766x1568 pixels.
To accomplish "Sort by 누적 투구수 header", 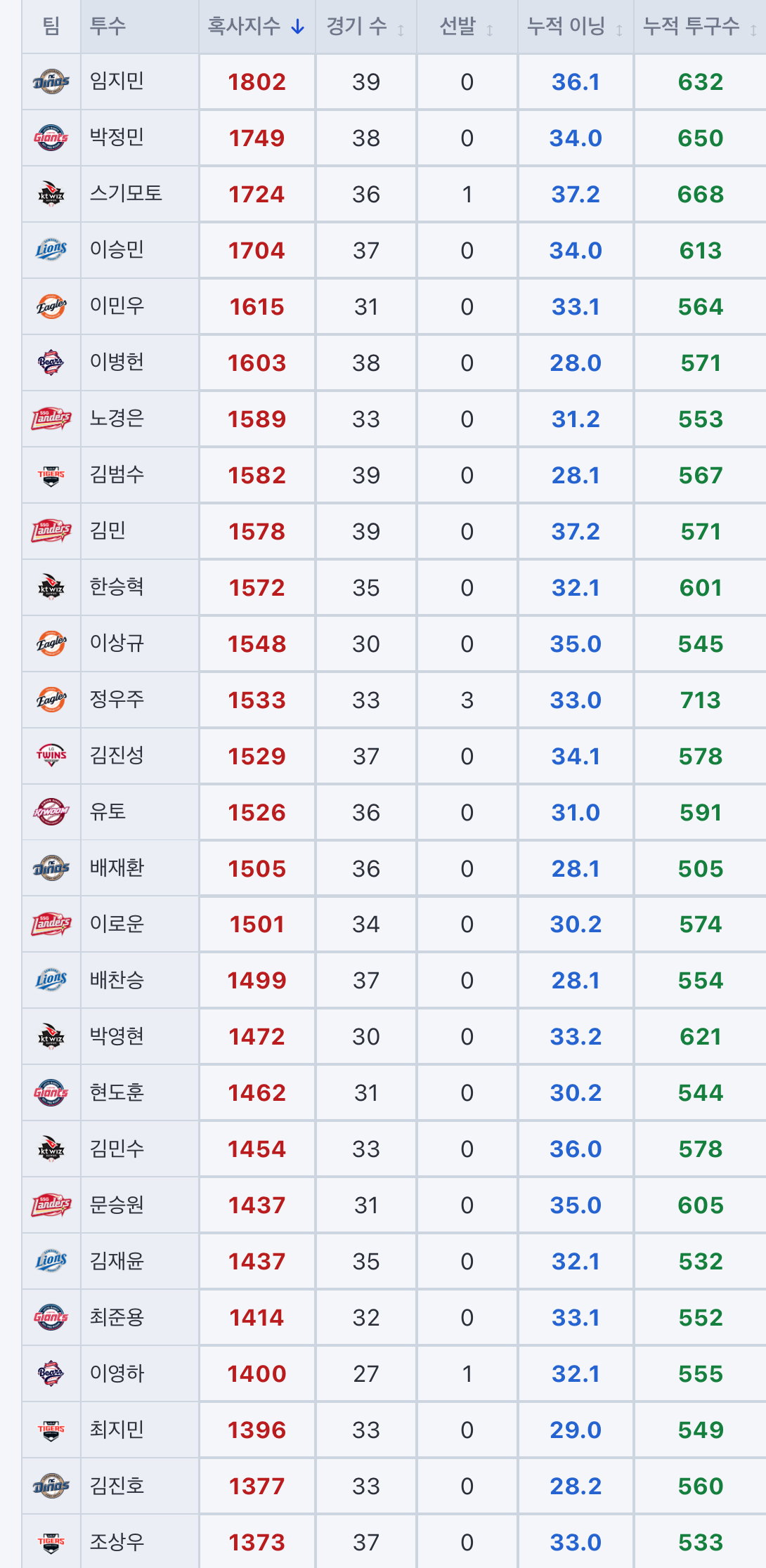I will click(x=700, y=27).
